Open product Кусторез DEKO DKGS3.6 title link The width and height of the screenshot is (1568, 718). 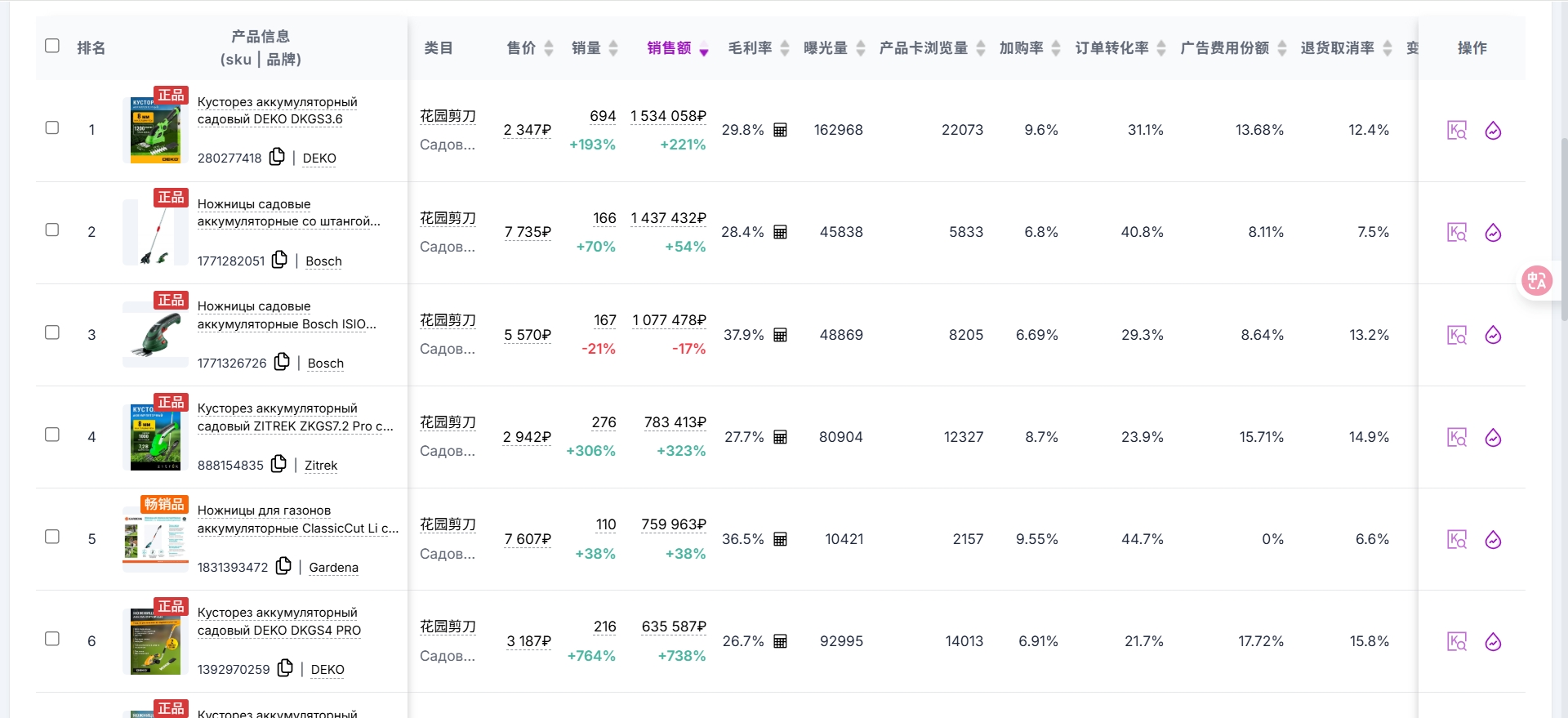point(278,110)
